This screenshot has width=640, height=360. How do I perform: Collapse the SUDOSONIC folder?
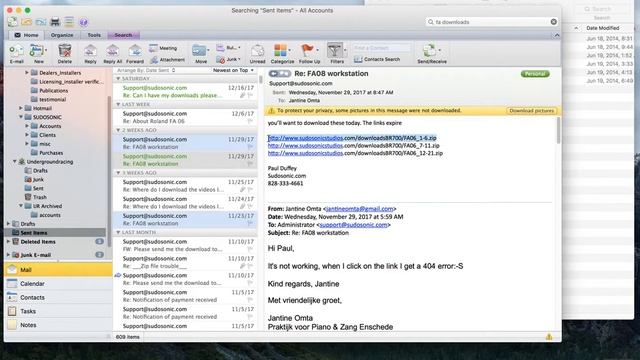[x=21, y=117]
